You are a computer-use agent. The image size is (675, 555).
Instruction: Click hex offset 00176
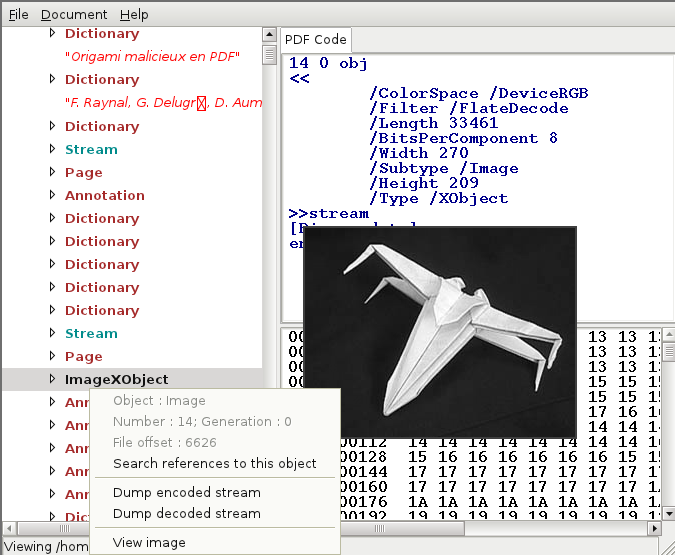[x=364, y=502]
